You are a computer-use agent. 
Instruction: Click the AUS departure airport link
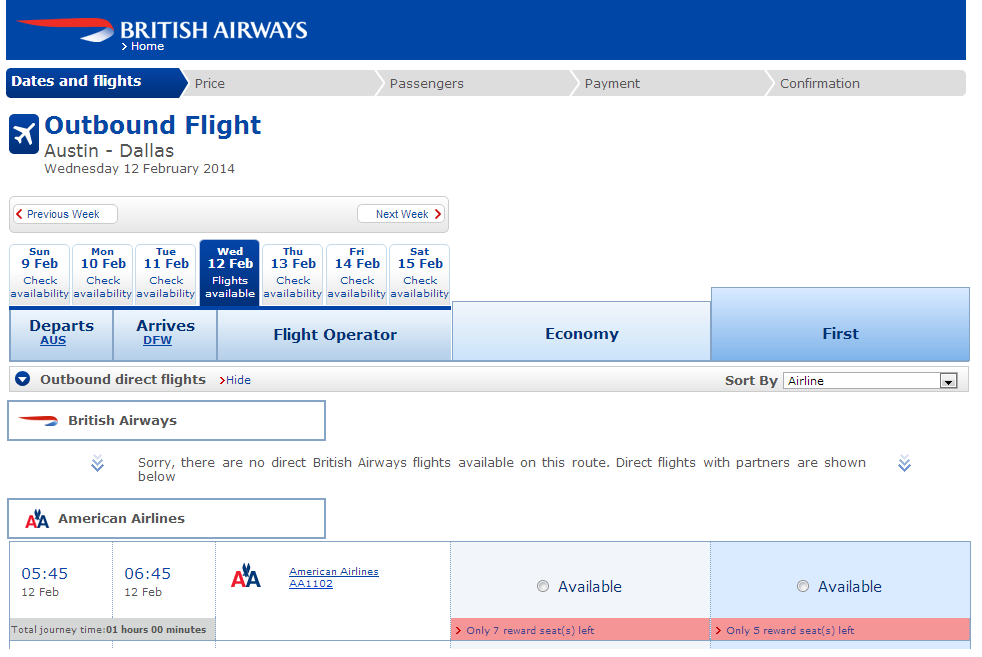point(53,340)
